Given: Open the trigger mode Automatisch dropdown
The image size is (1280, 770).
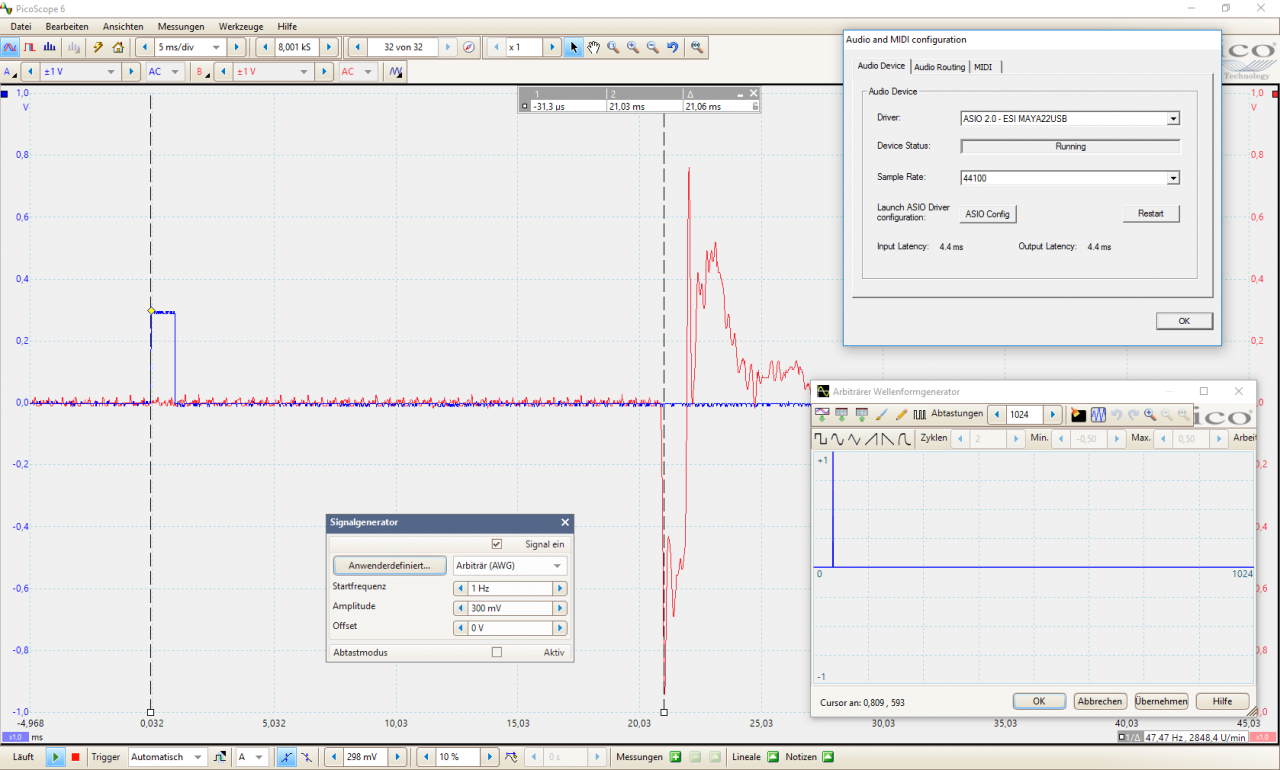Looking at the screenshot, I should coord(198,757).
